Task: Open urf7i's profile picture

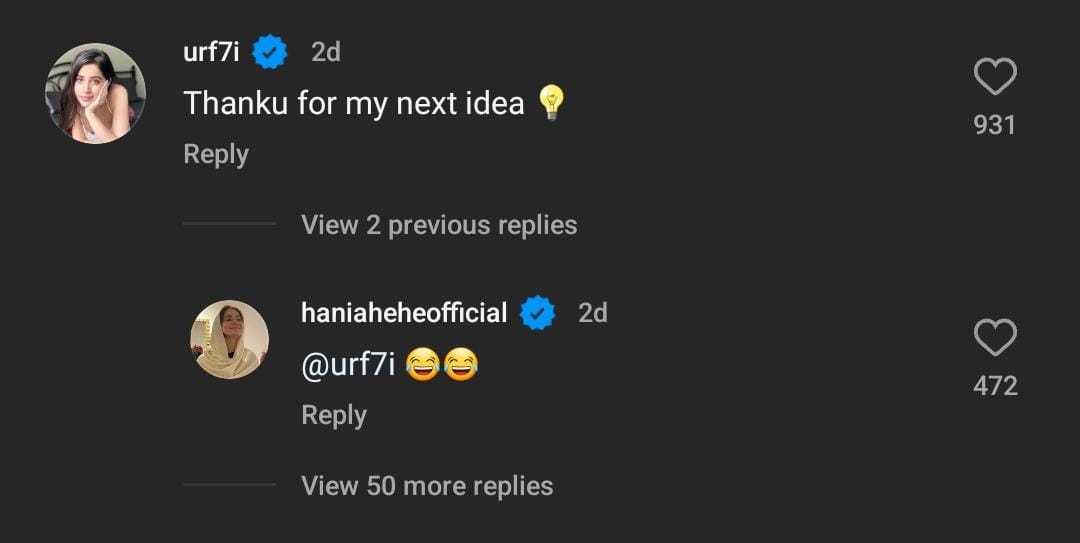Action: 95,93
